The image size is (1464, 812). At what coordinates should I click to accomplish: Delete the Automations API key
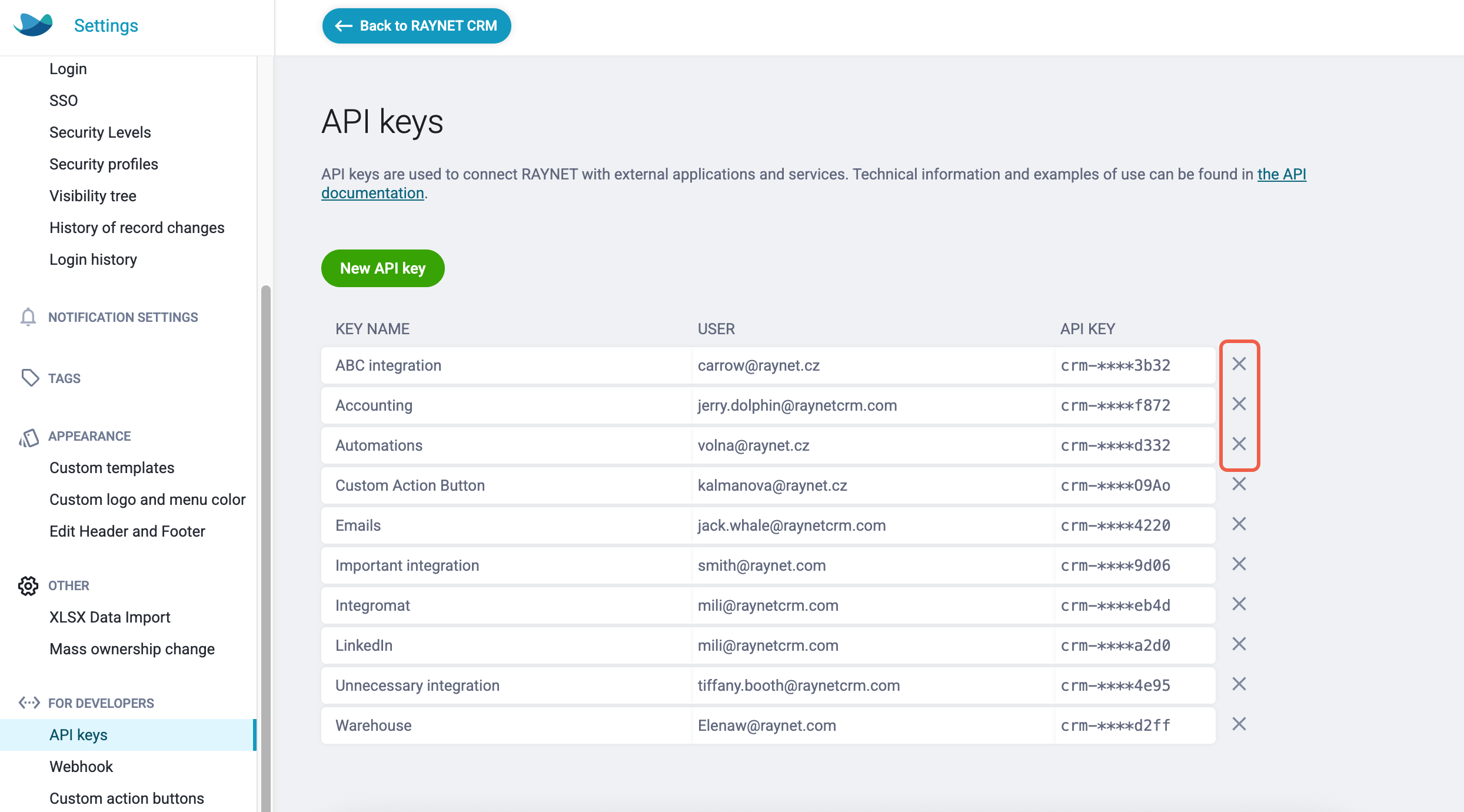coord(1239,444)
